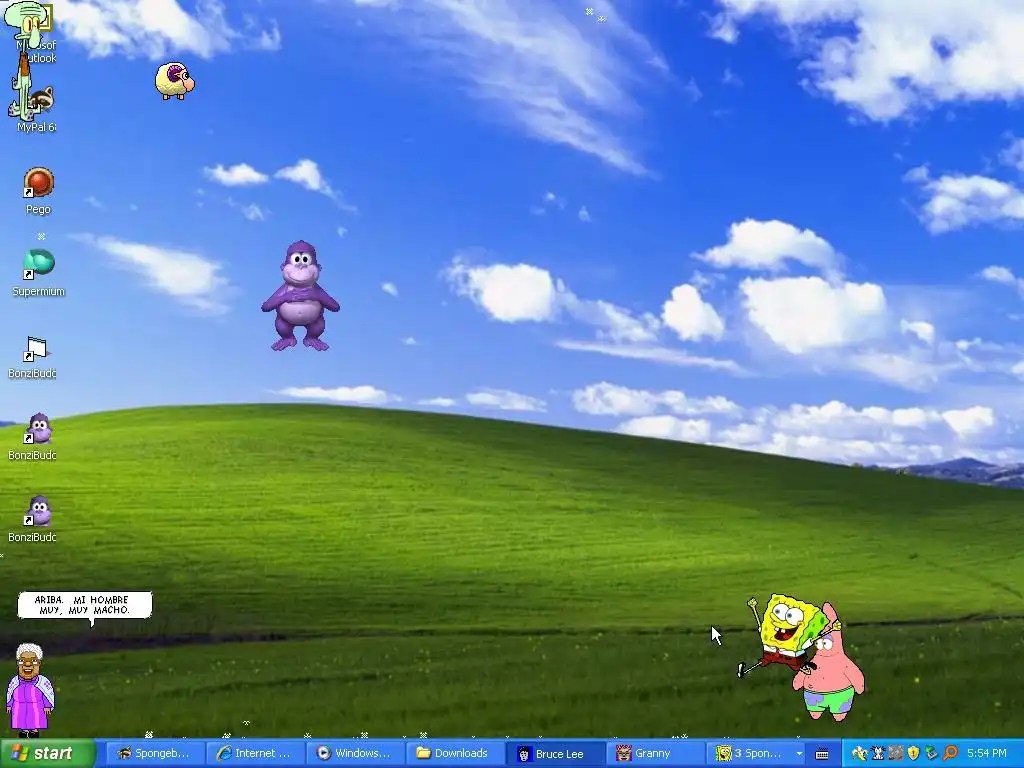Image resolution: width=1024 pixels, height=768 pixels.
Task: Click the Squidward desktop character
Action: coord(26,62)
